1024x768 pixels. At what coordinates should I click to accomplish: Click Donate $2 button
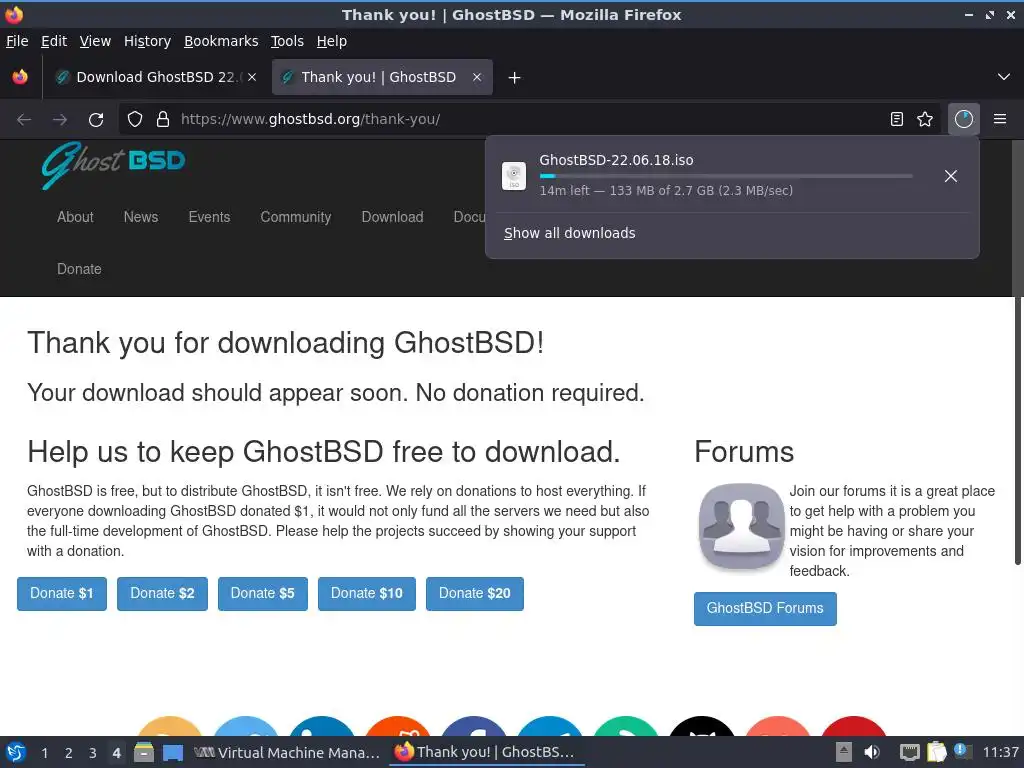click(162, 594)
